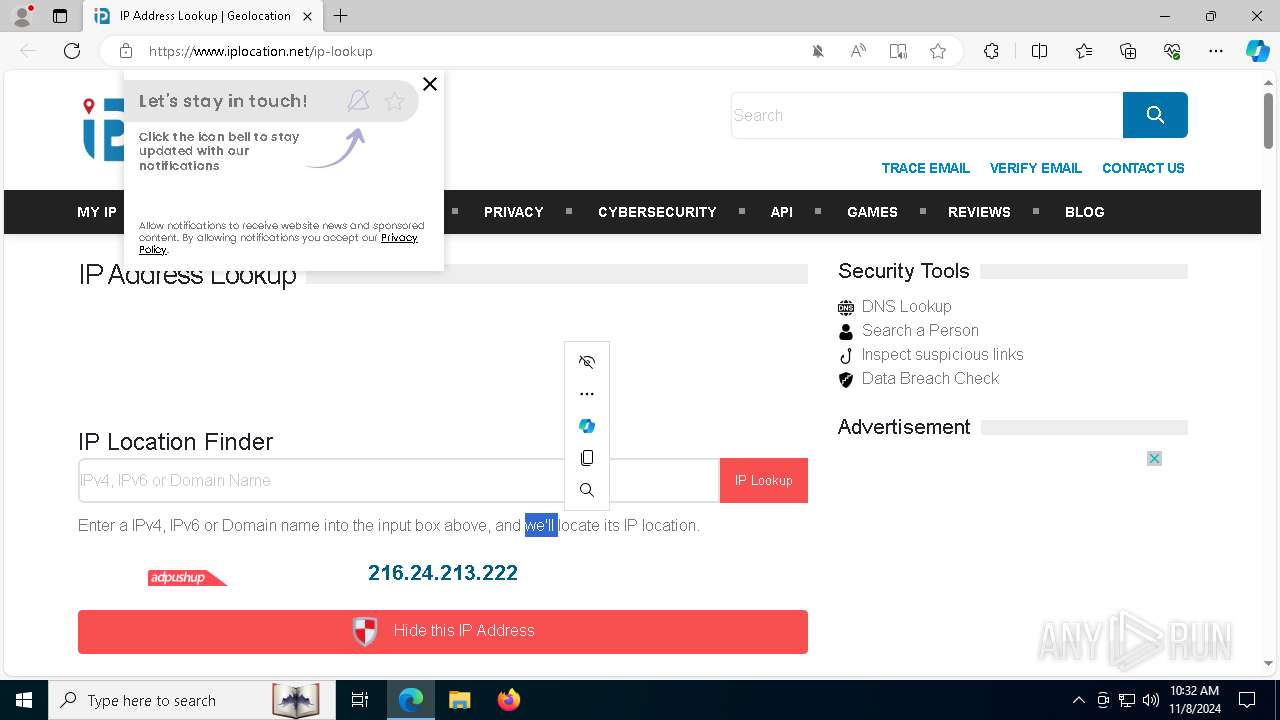Open Edge Settings and more menu
The image size is (1280, 720).
pyautogui.click(x=1216, y=51)
